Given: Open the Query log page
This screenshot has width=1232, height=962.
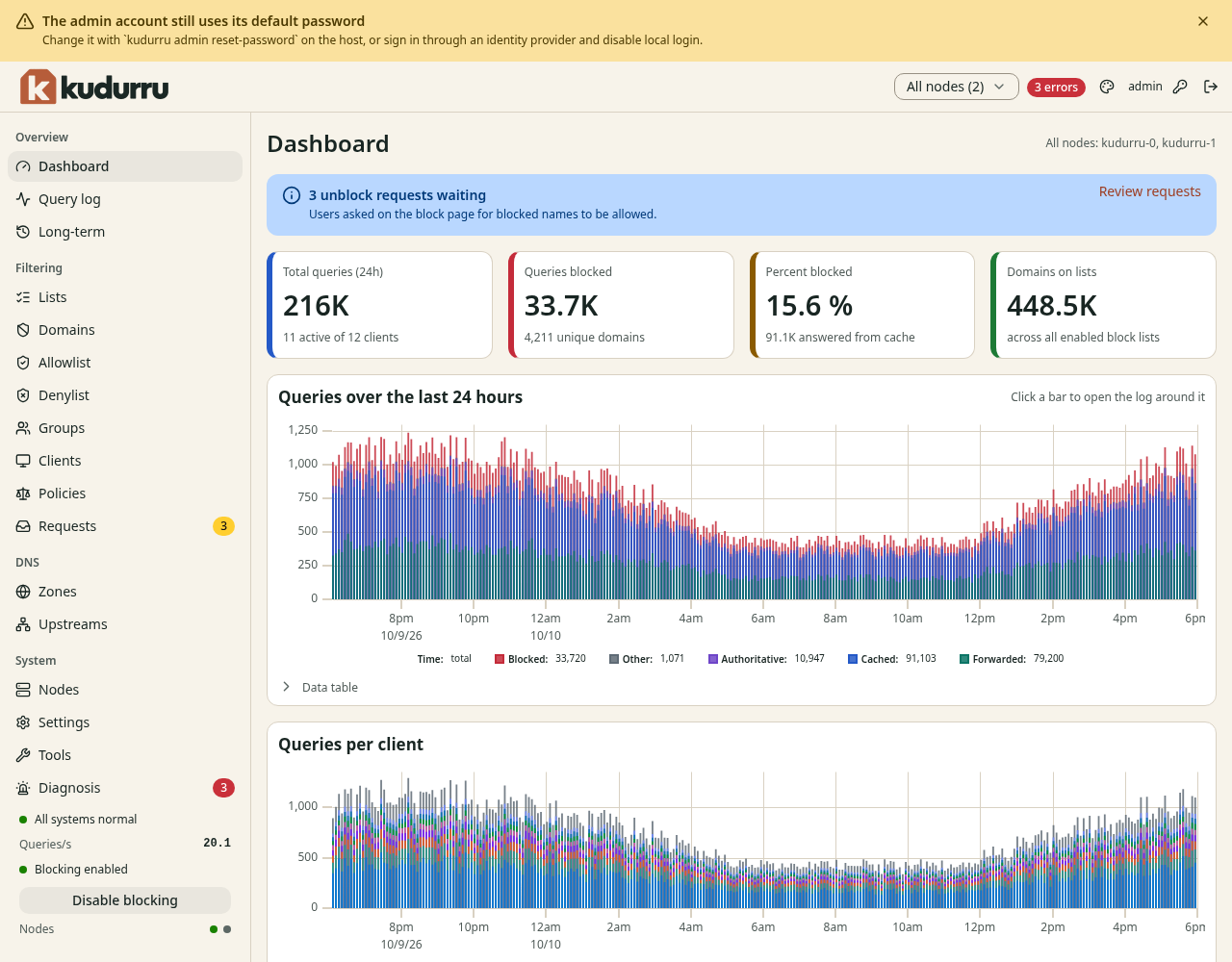Looking at the screenshot, I should point(125,199).
